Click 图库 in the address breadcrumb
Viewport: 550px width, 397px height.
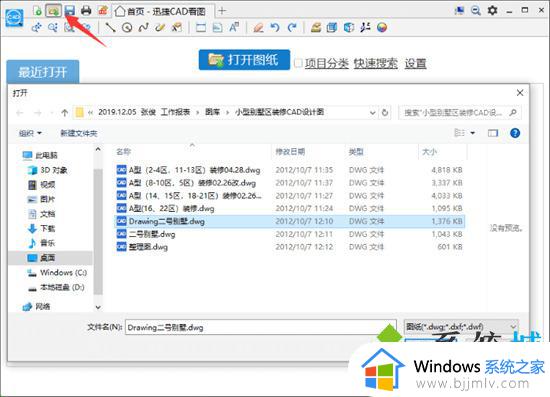pyautogui.click(x=212, y=112)
